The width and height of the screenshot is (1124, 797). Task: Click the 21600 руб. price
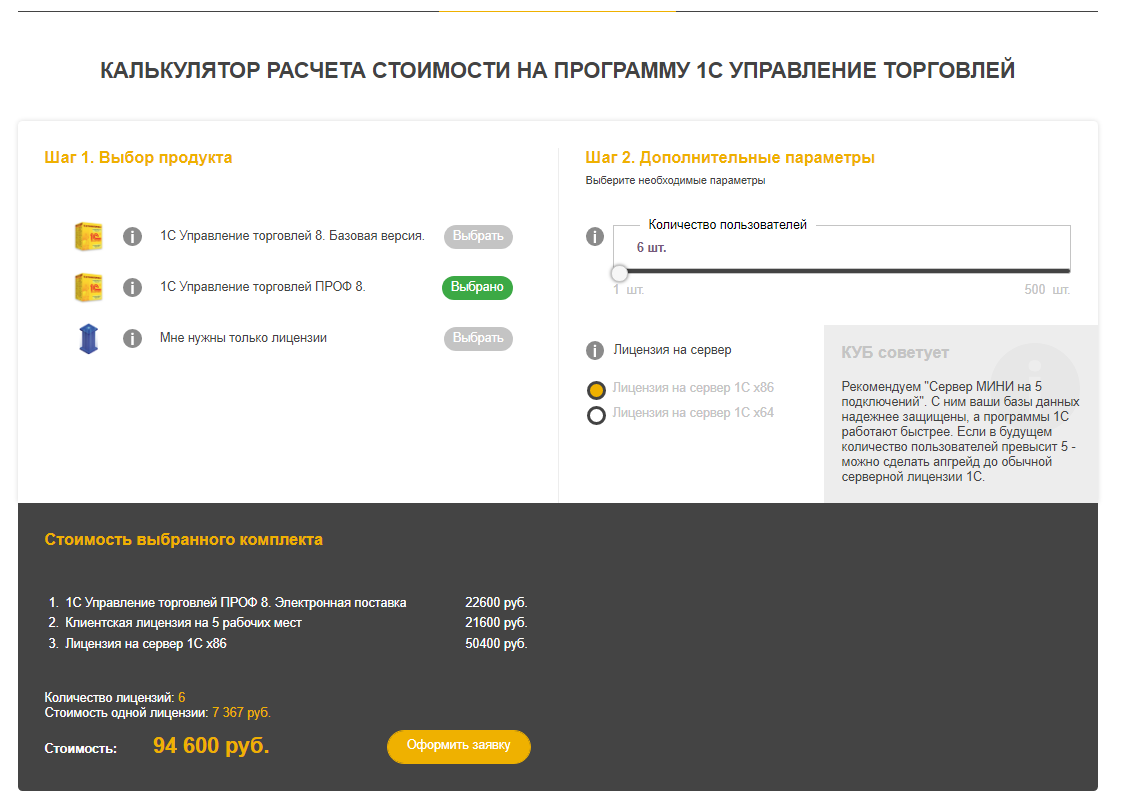pyautogui.click(x=496, y=623)
